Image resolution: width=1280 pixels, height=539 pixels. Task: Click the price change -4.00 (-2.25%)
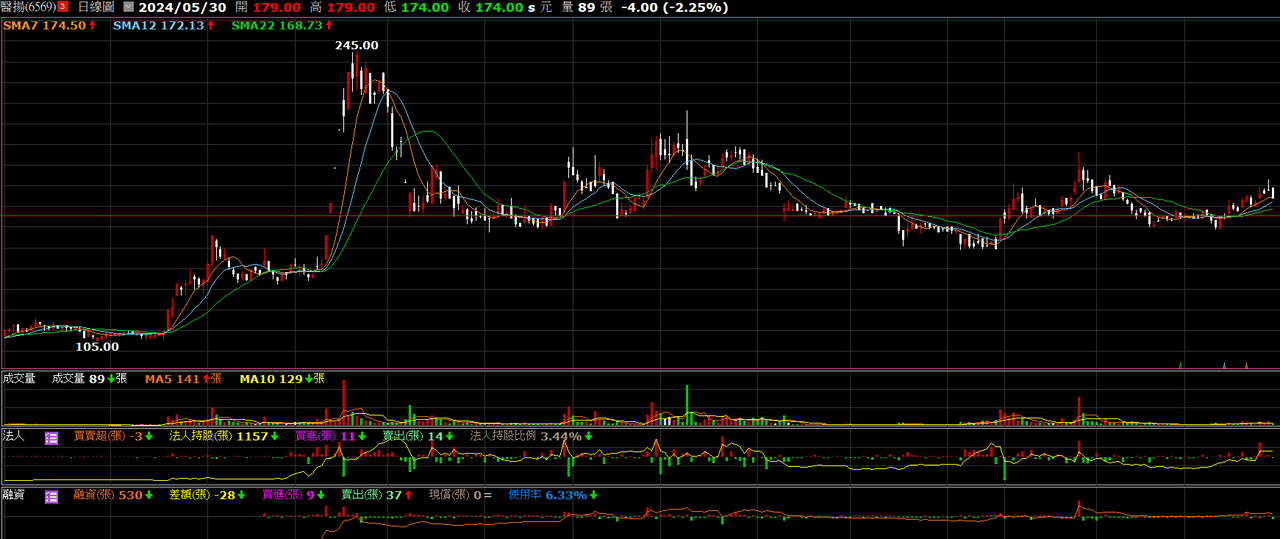point(674,7)
